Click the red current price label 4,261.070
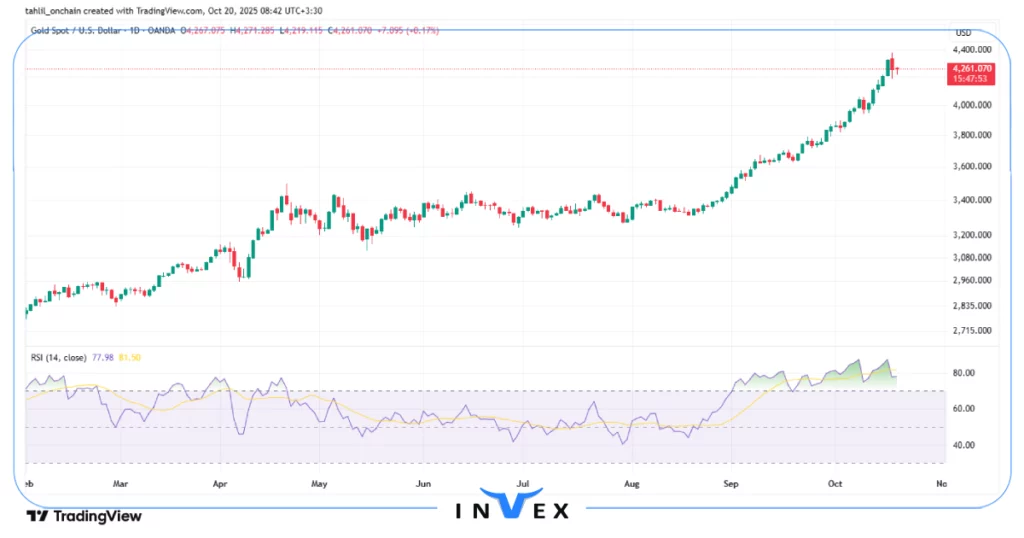The image size is (1024, 538). coord(970,68)
